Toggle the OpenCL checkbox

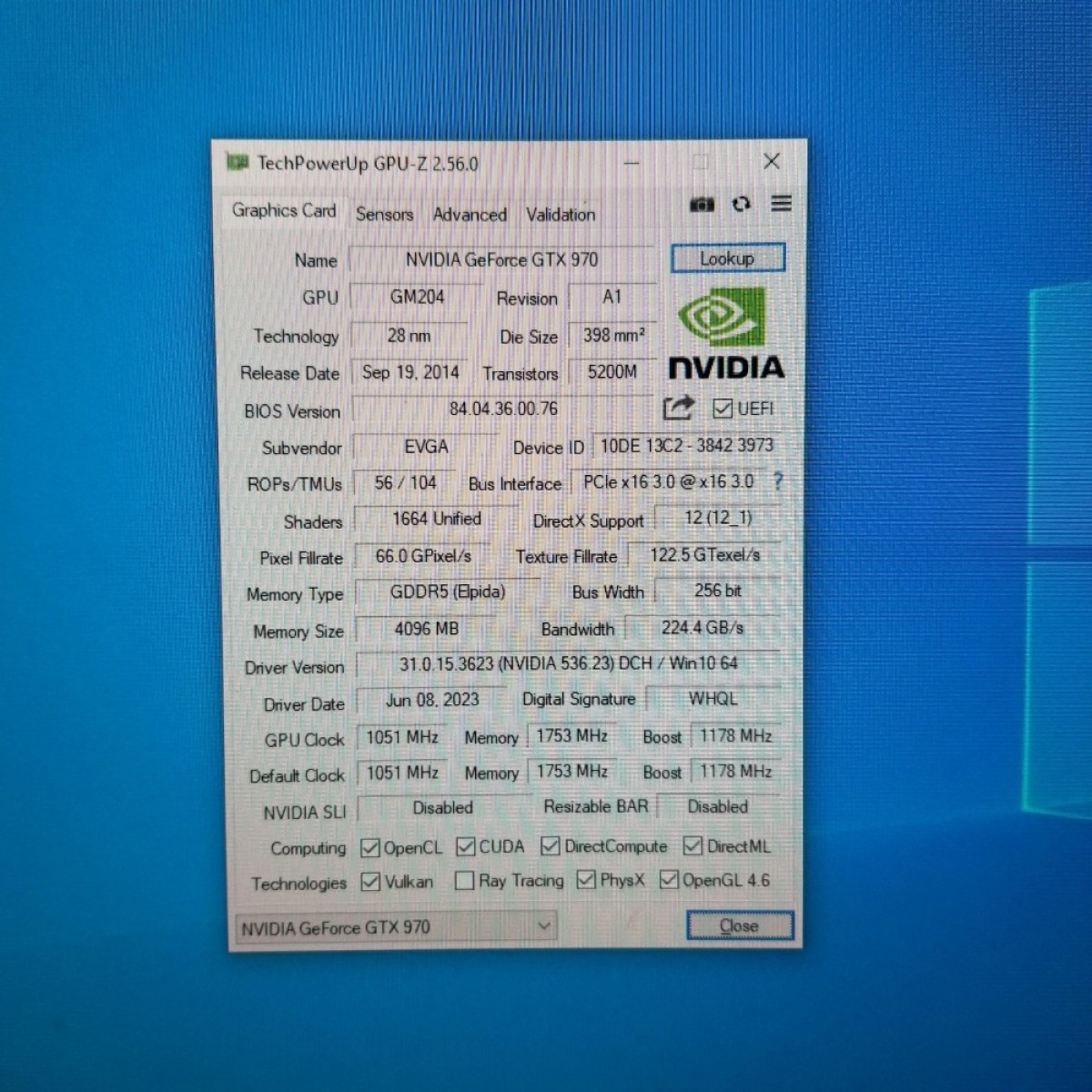(x=369, y=848)
